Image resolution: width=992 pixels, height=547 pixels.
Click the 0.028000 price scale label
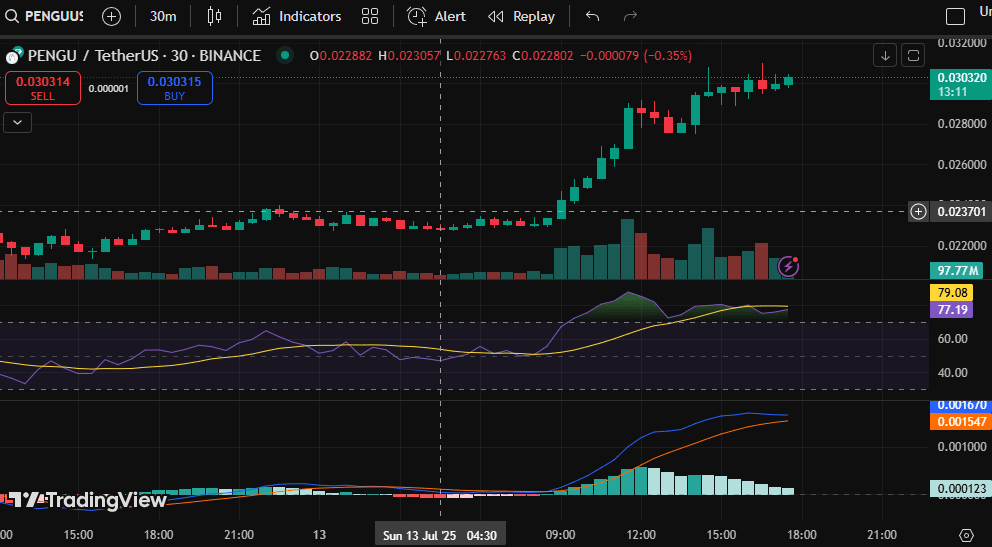962,123
